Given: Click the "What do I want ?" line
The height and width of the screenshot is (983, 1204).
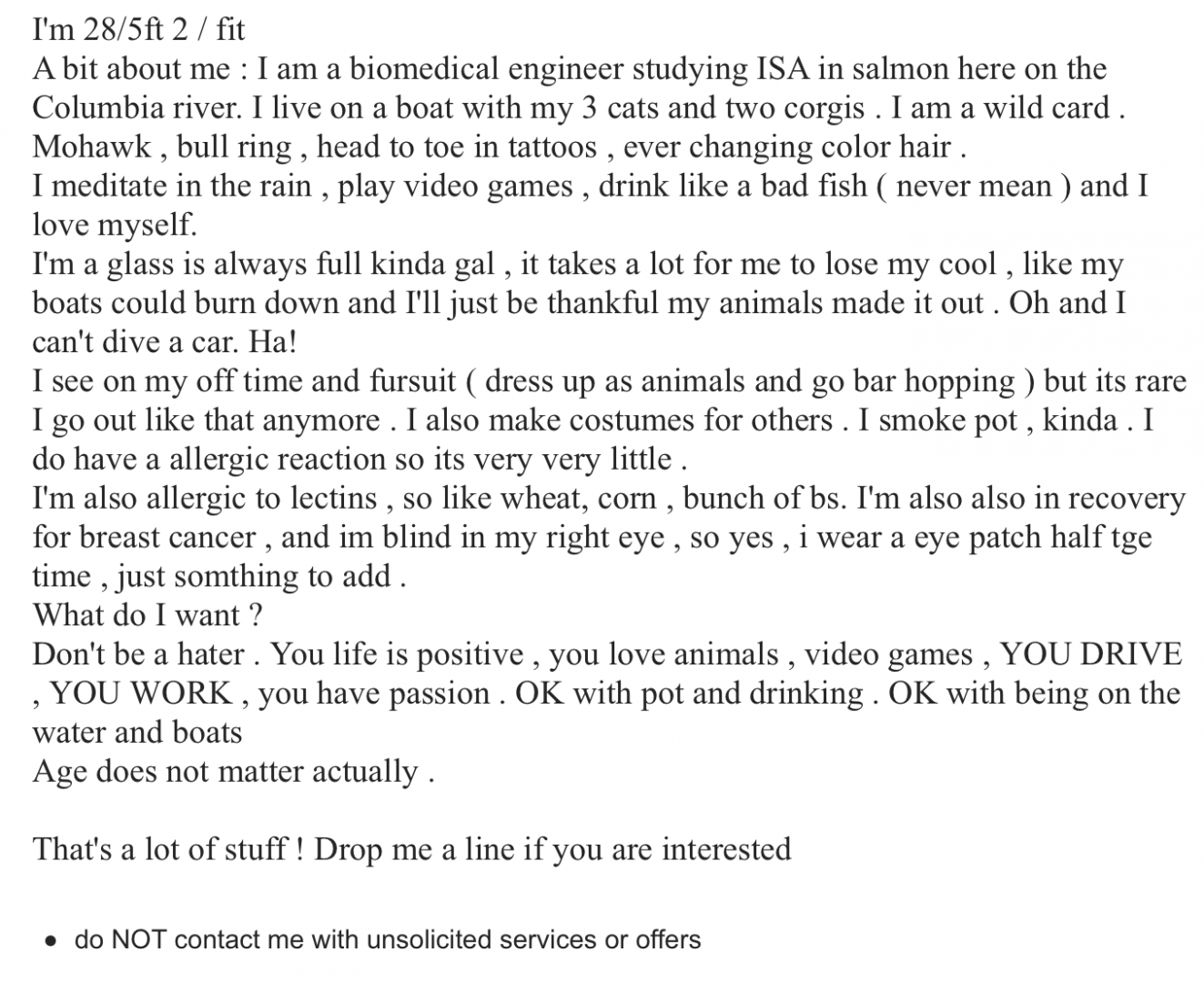Looking at the screenshot, I should pos(147,616).
